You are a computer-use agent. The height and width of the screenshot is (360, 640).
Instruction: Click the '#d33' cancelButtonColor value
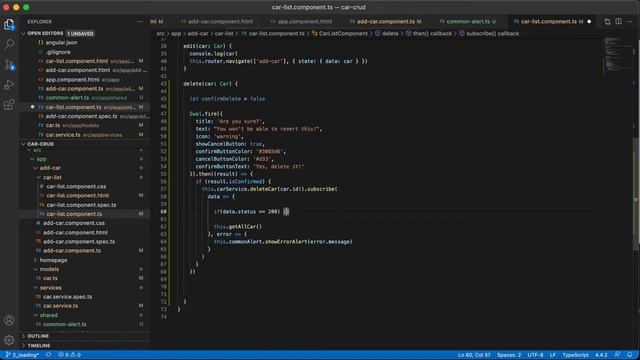(262, 159)
